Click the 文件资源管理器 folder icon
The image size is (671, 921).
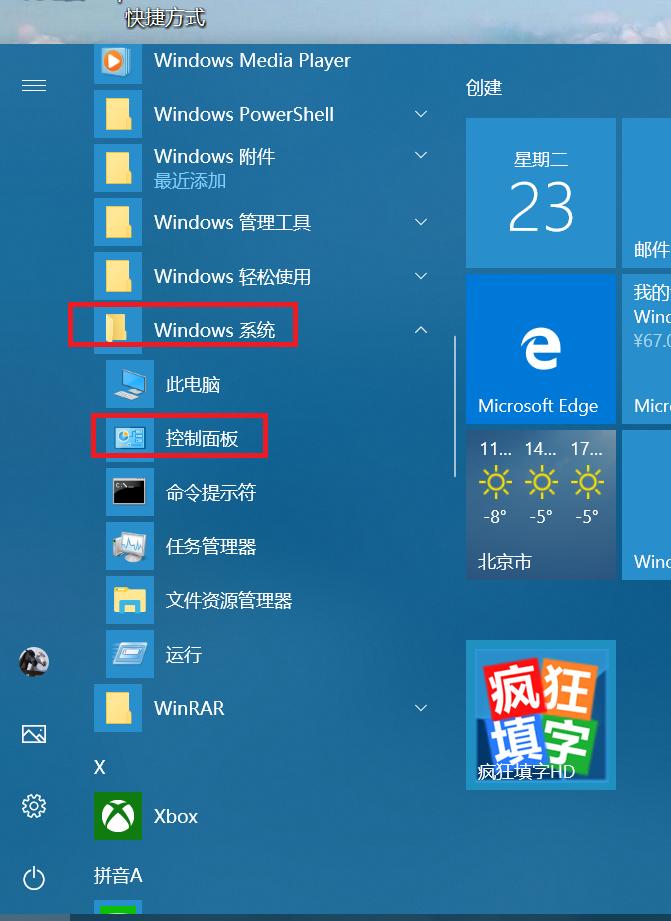tap(130, 600)
